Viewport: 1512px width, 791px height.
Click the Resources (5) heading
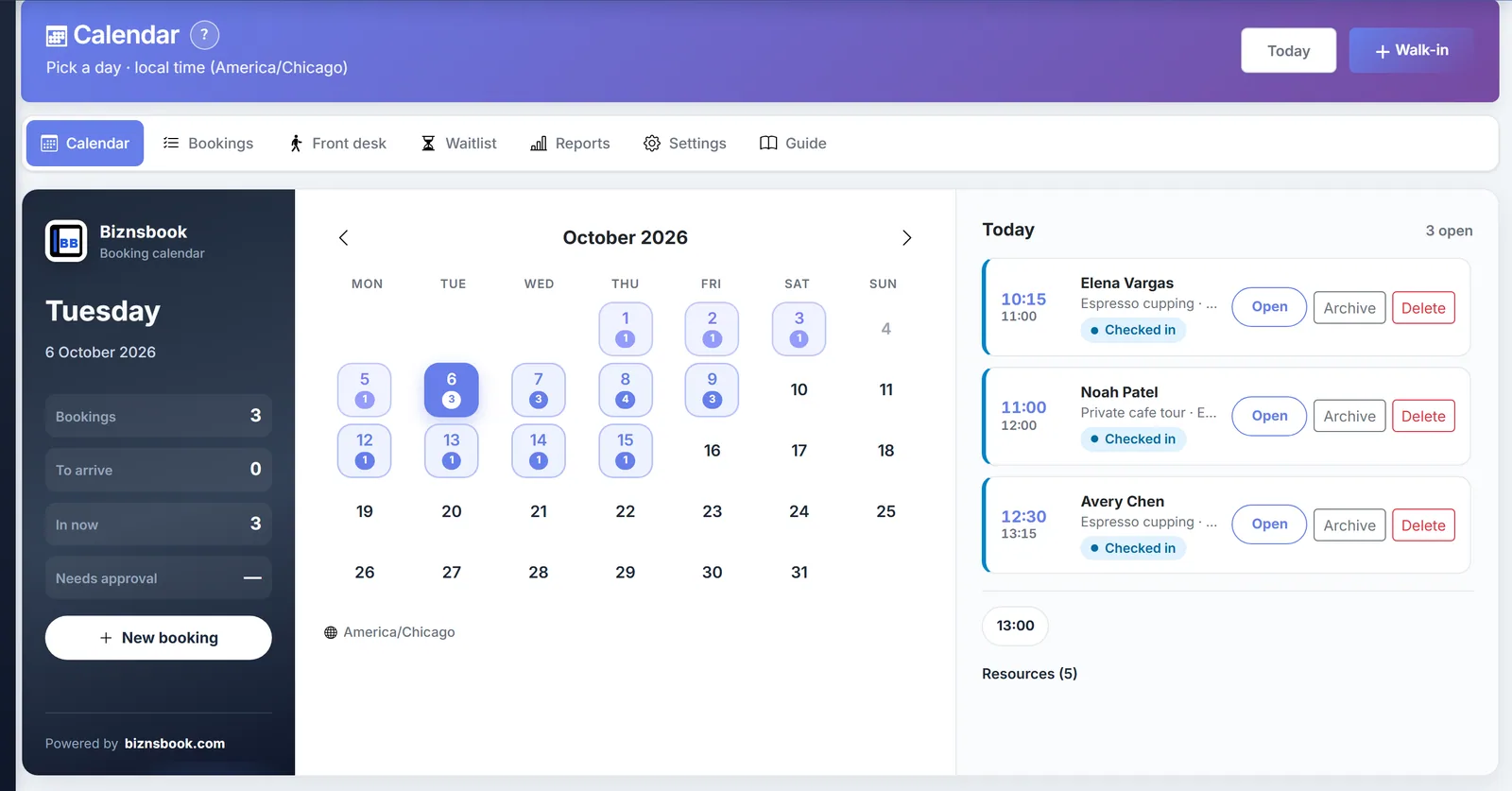[1029, 674]
